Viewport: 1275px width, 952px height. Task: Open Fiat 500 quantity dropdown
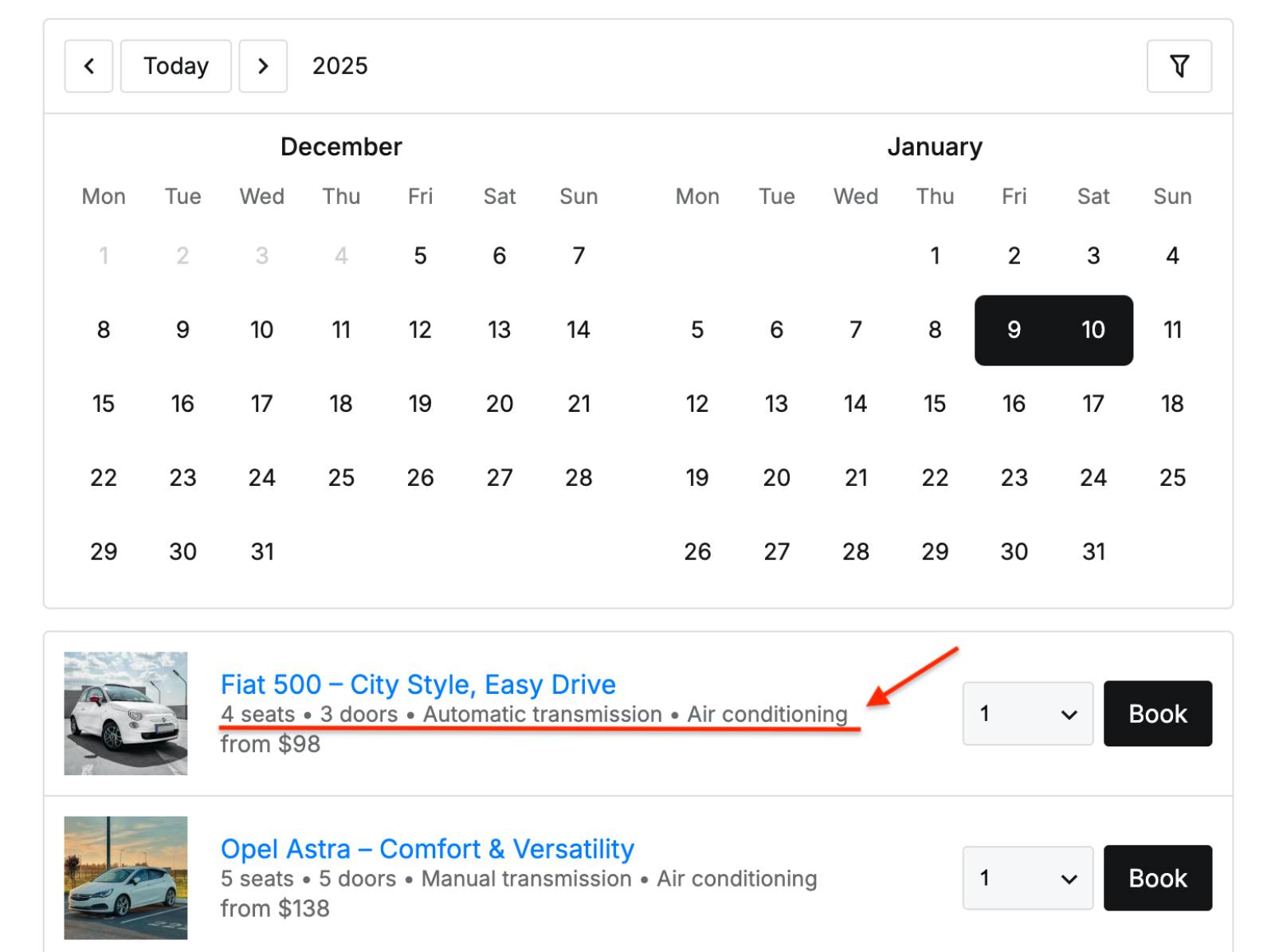click(x=1027, y=714)
